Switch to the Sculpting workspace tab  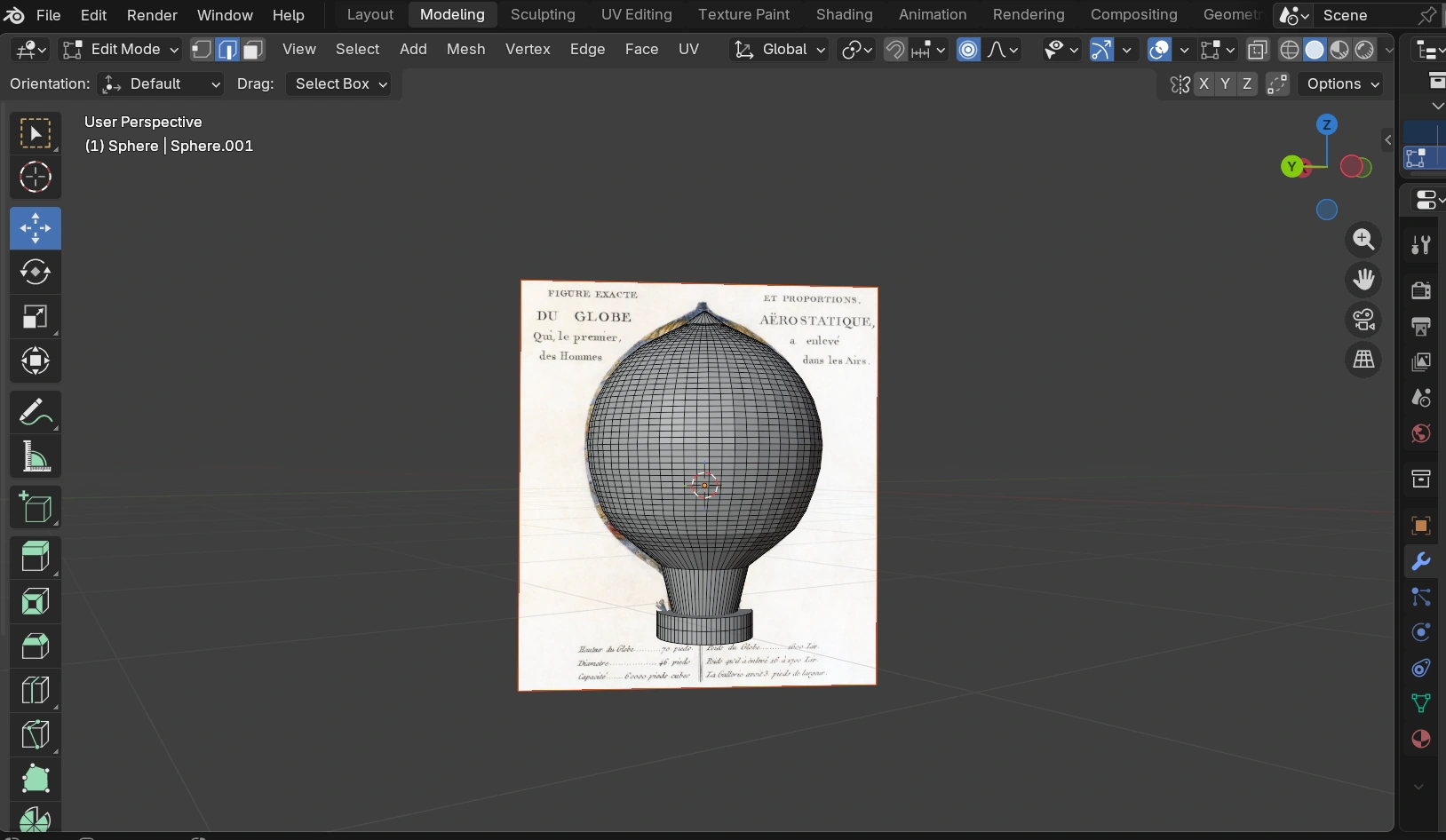(543, 14)
